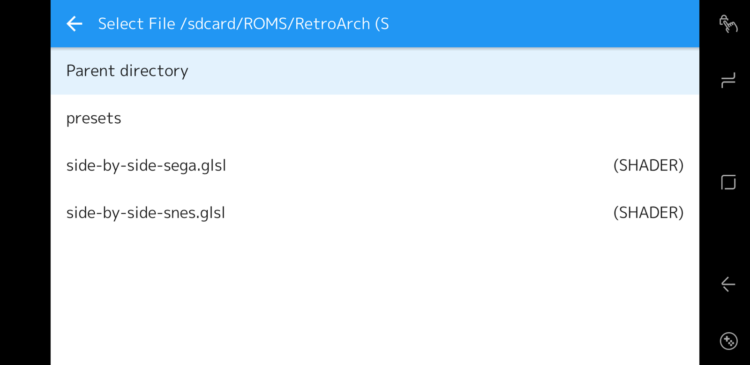
Task: Tap the square home navigation button
Action: (x=728, y=182)
